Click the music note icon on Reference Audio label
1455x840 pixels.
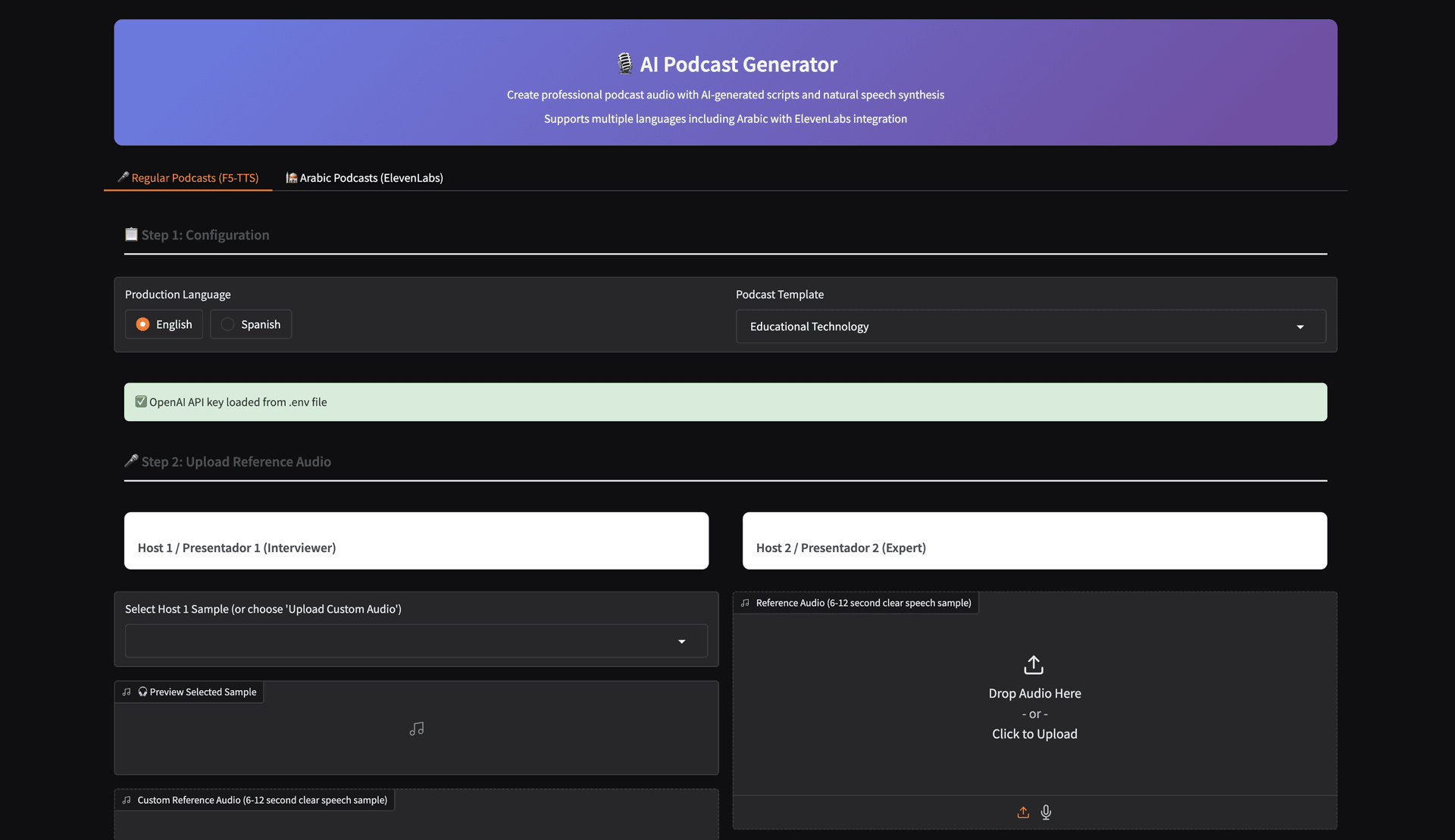pyautogui.click(x=745, y=602)
